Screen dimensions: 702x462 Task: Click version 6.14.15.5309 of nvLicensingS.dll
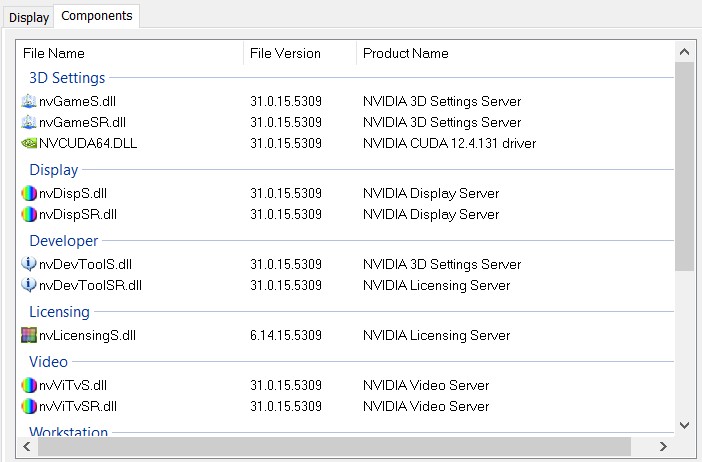tap(286, 335)
